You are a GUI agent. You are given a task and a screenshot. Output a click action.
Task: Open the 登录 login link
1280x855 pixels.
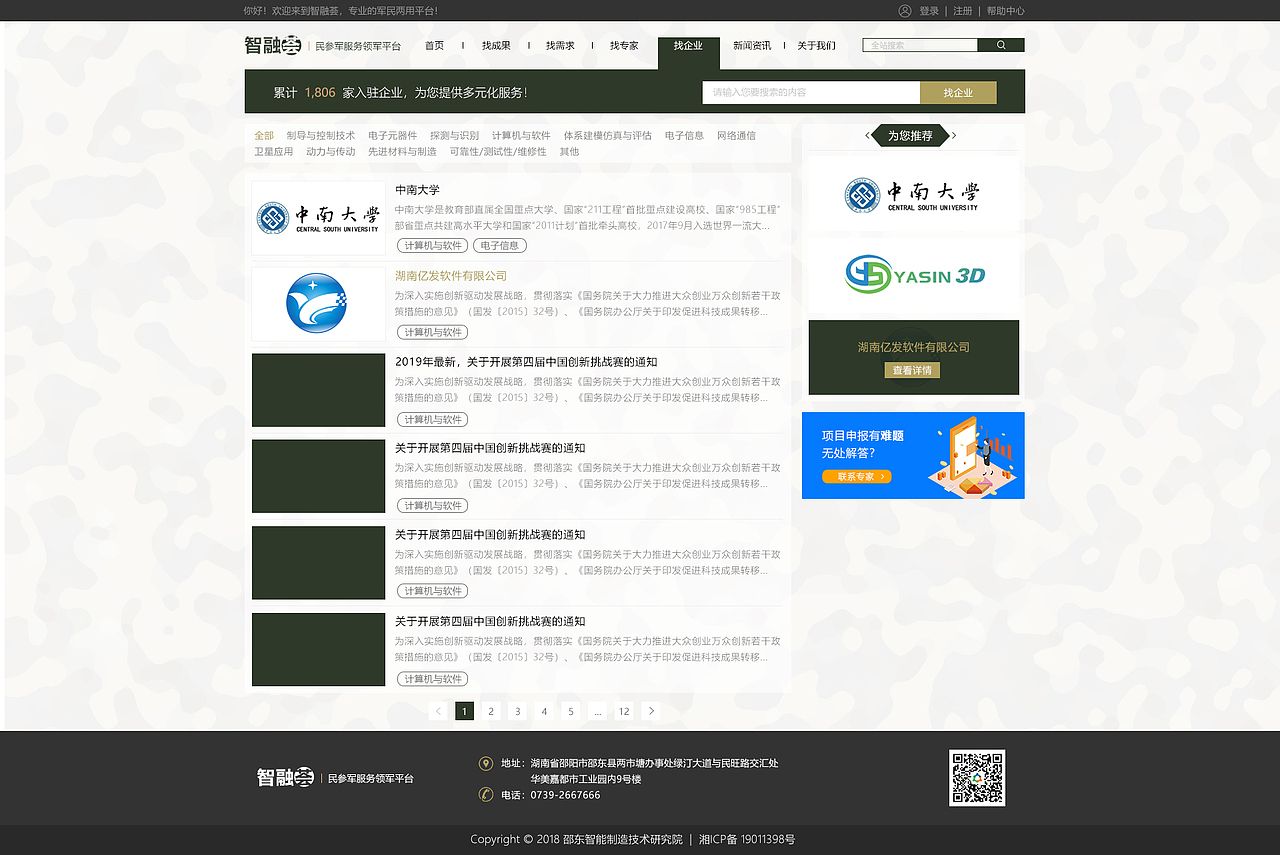929,11
